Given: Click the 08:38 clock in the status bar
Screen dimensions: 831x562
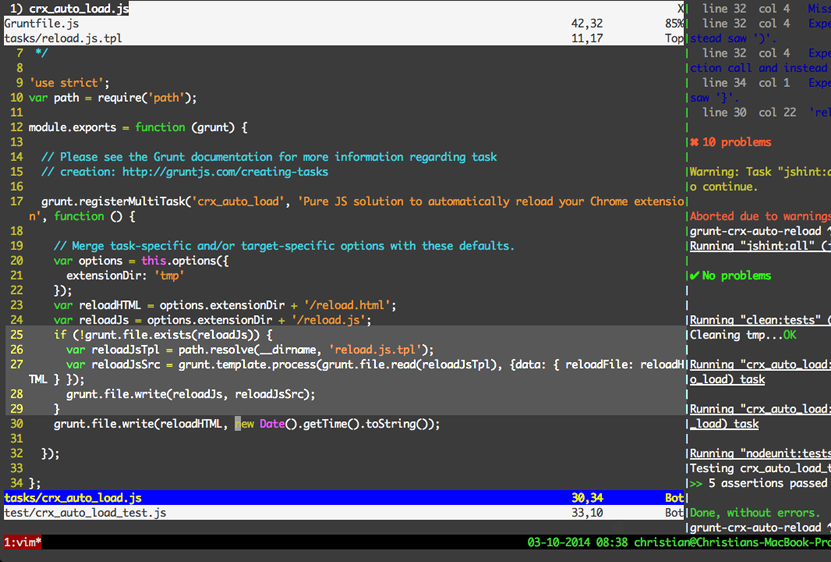Looking at the screenshot, I should pyautogui.click(x=612, y=542).
